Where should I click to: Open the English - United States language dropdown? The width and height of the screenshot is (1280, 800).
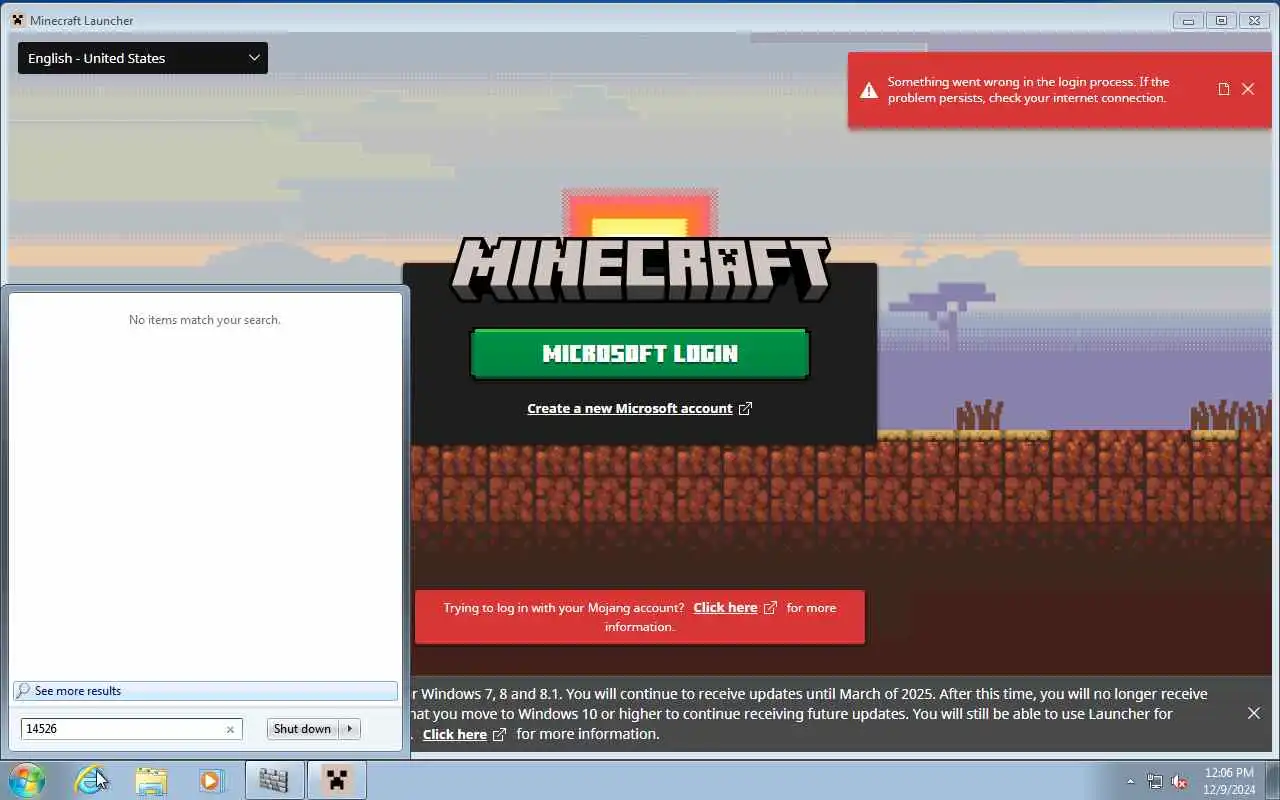(x=143, y=58)
